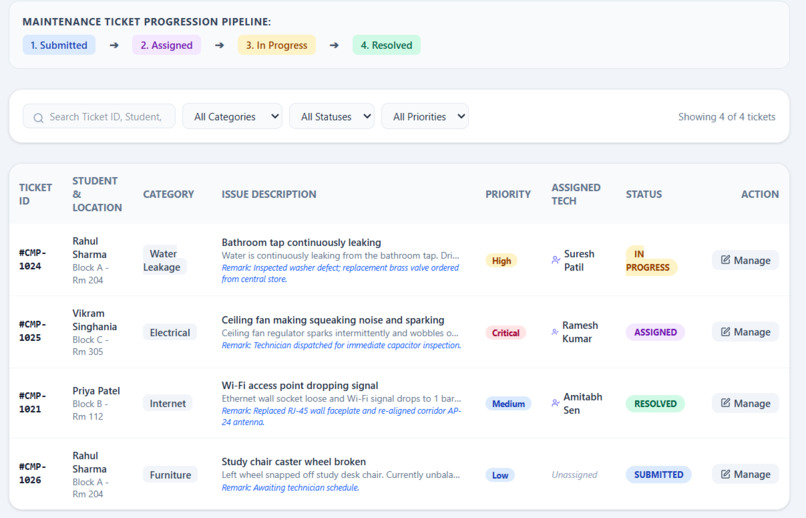
Task: Click the RESOLVED status badge
Action: point(655,403)
